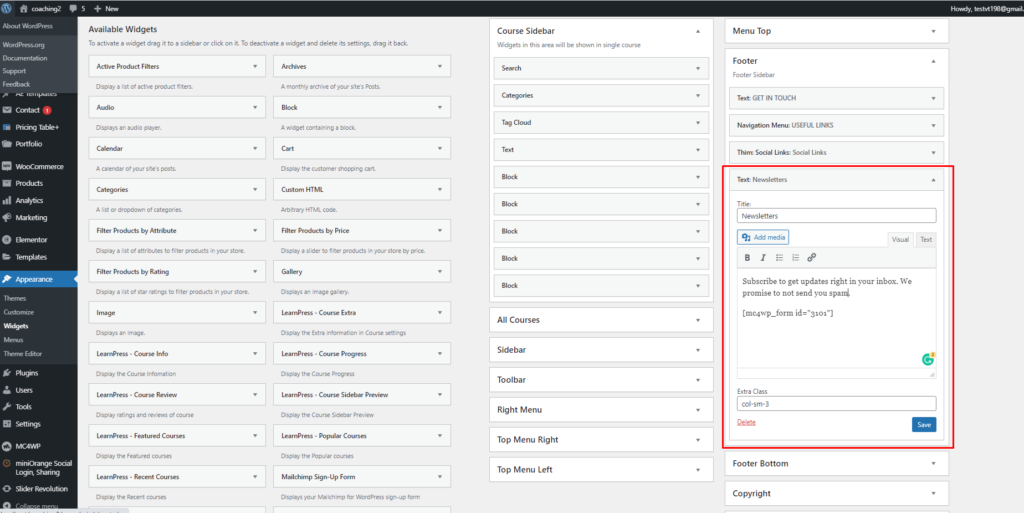Click the Howdy user account link

985,9
